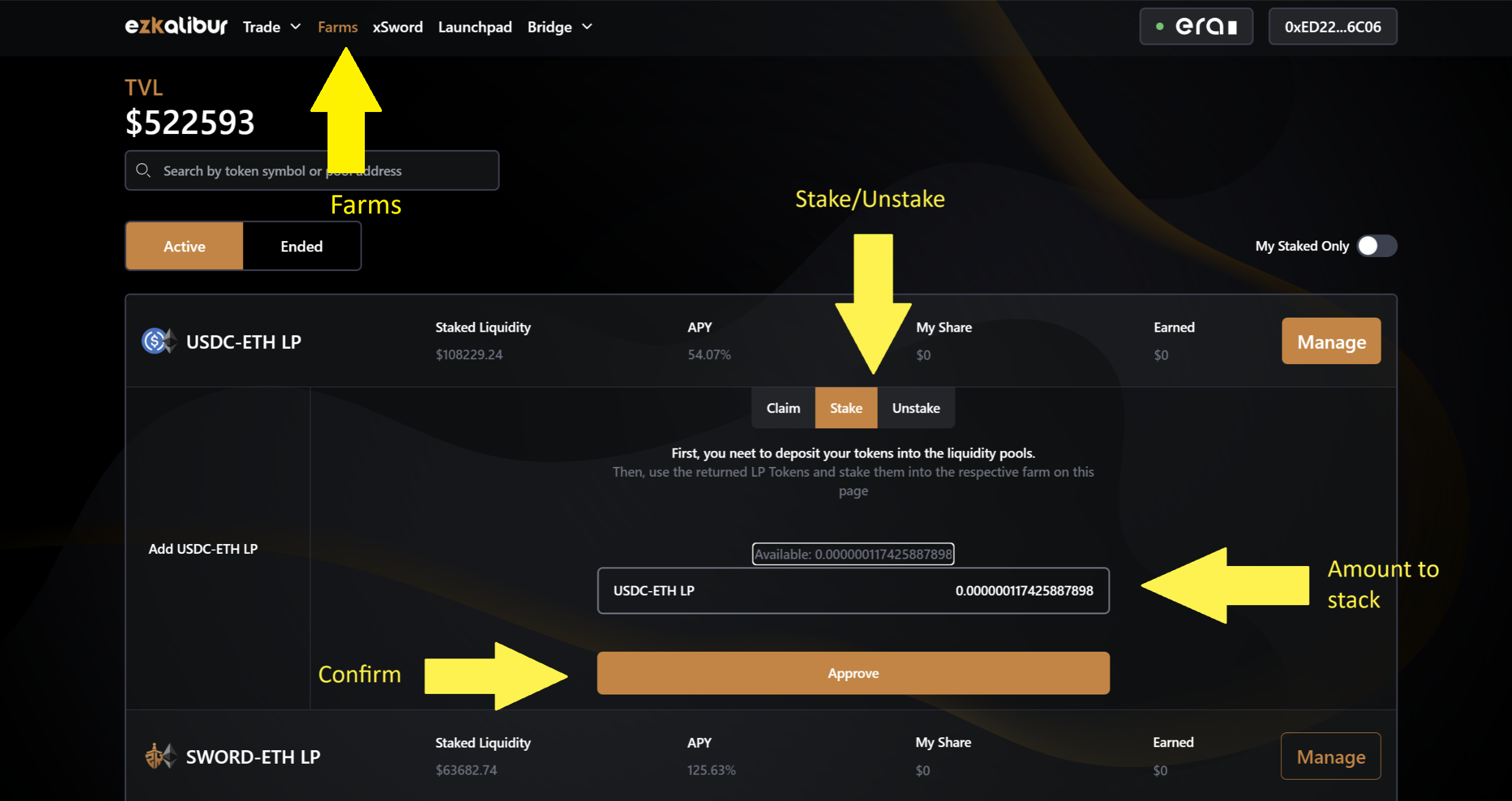
Task: Open the Farms navigation item
Action: pos(337,27)
